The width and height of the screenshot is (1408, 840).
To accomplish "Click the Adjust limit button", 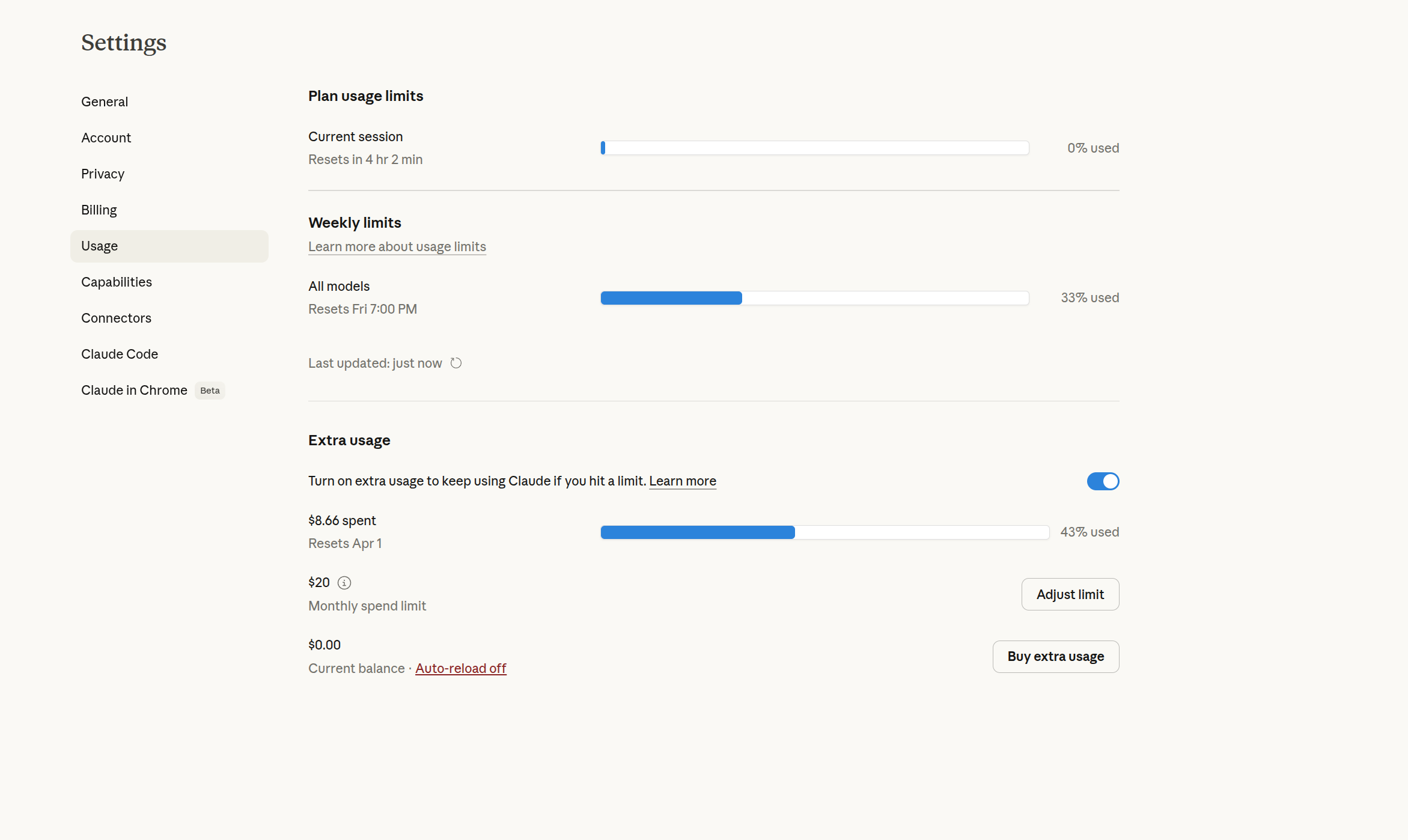I will (1070, 594).
